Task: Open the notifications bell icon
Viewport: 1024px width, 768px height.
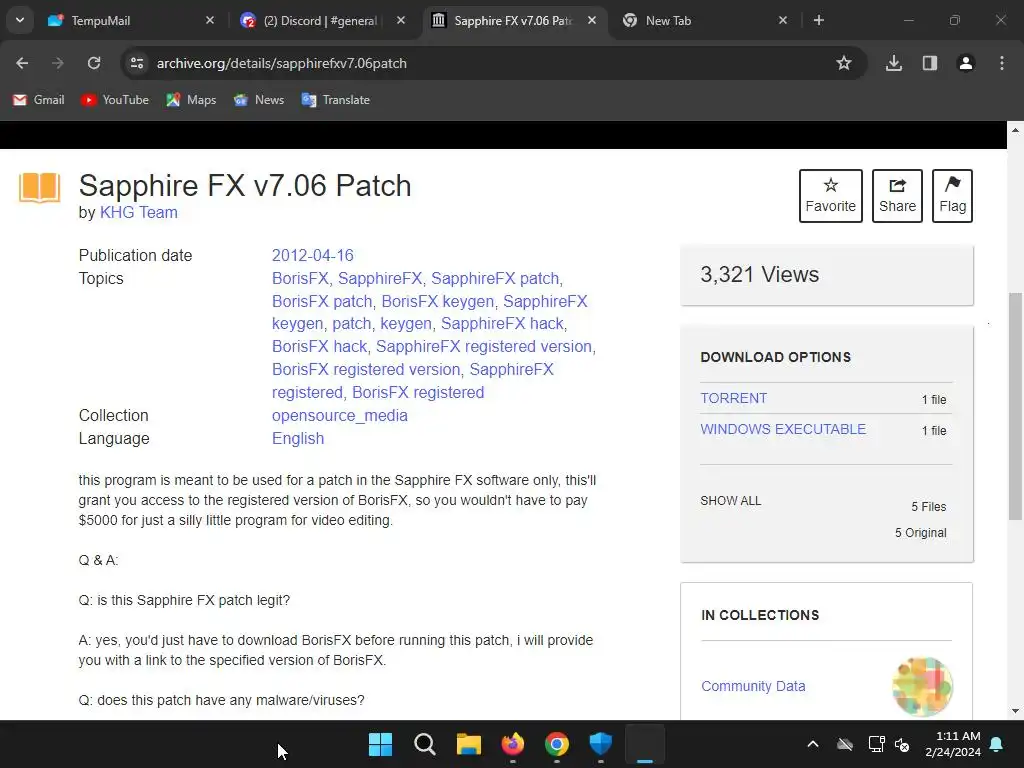Action: [x=997, y=744]
